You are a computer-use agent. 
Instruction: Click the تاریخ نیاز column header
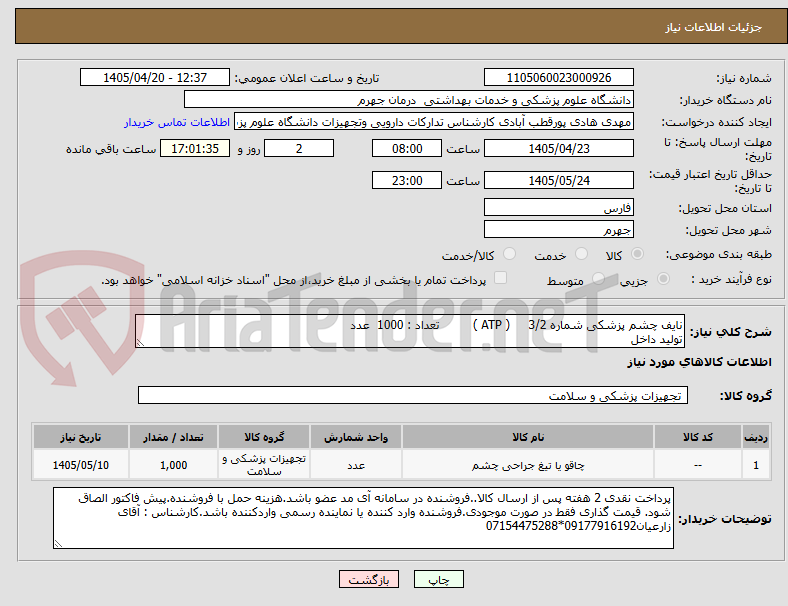coord(81,437)
